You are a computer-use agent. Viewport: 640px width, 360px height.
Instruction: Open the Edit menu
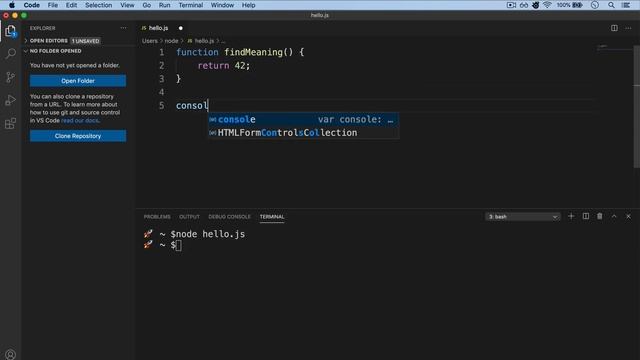click(71, 5)
